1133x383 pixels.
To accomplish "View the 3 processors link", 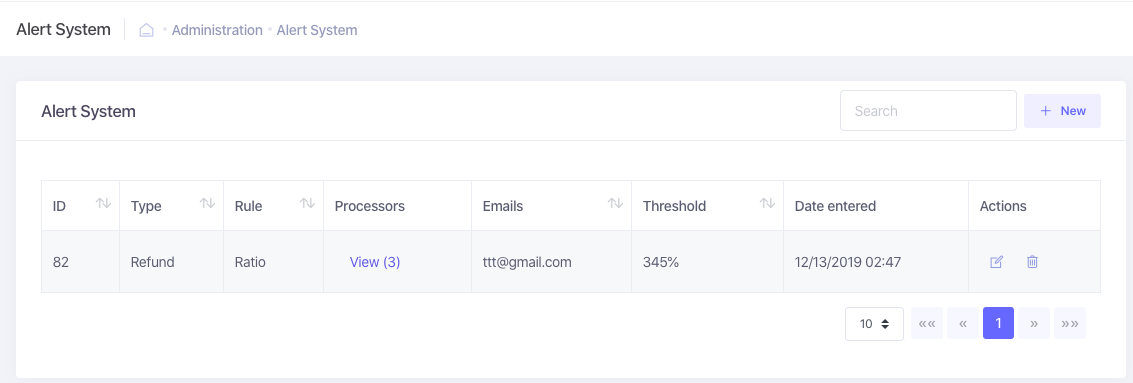I will pyautogui.click(x=375, y=262).
